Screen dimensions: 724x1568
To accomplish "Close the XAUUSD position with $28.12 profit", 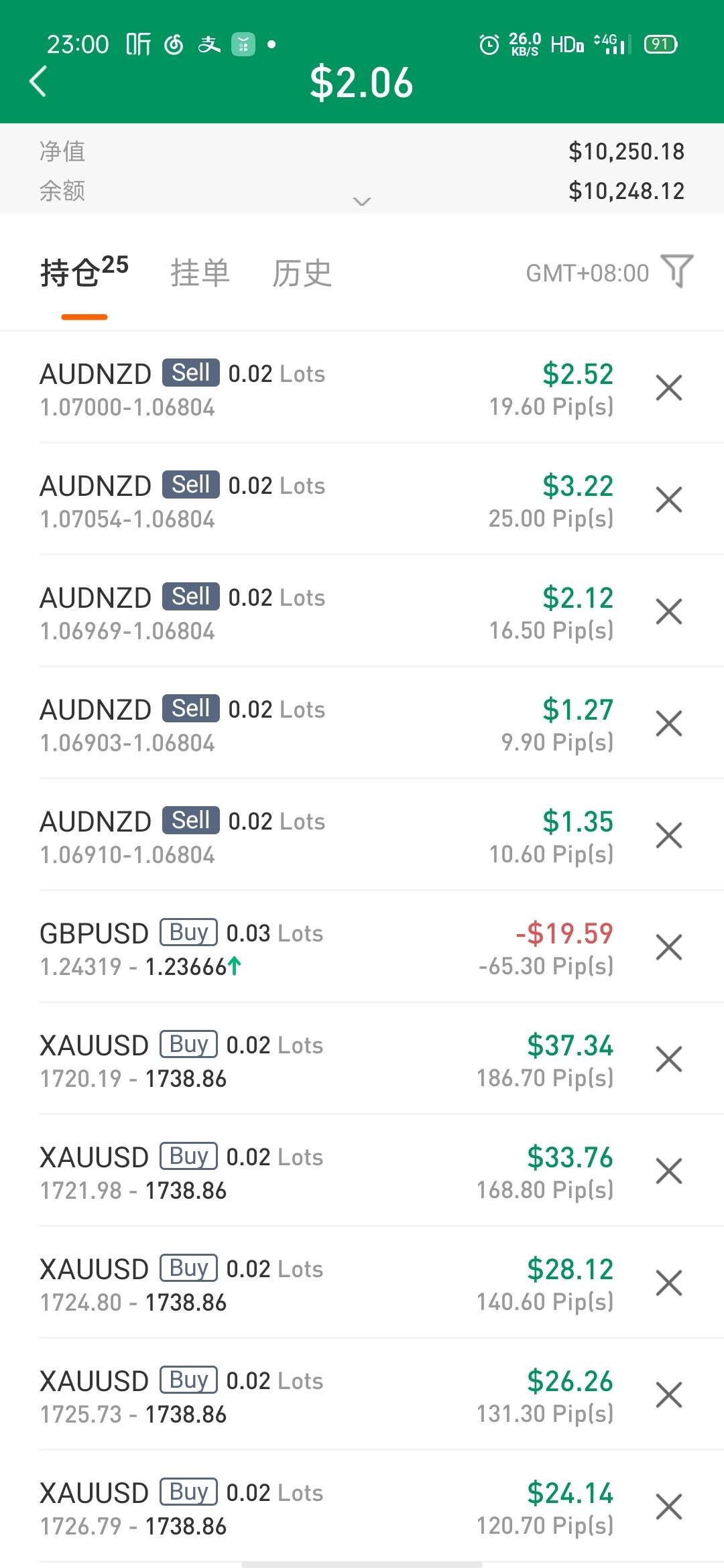I will 668,1283.
